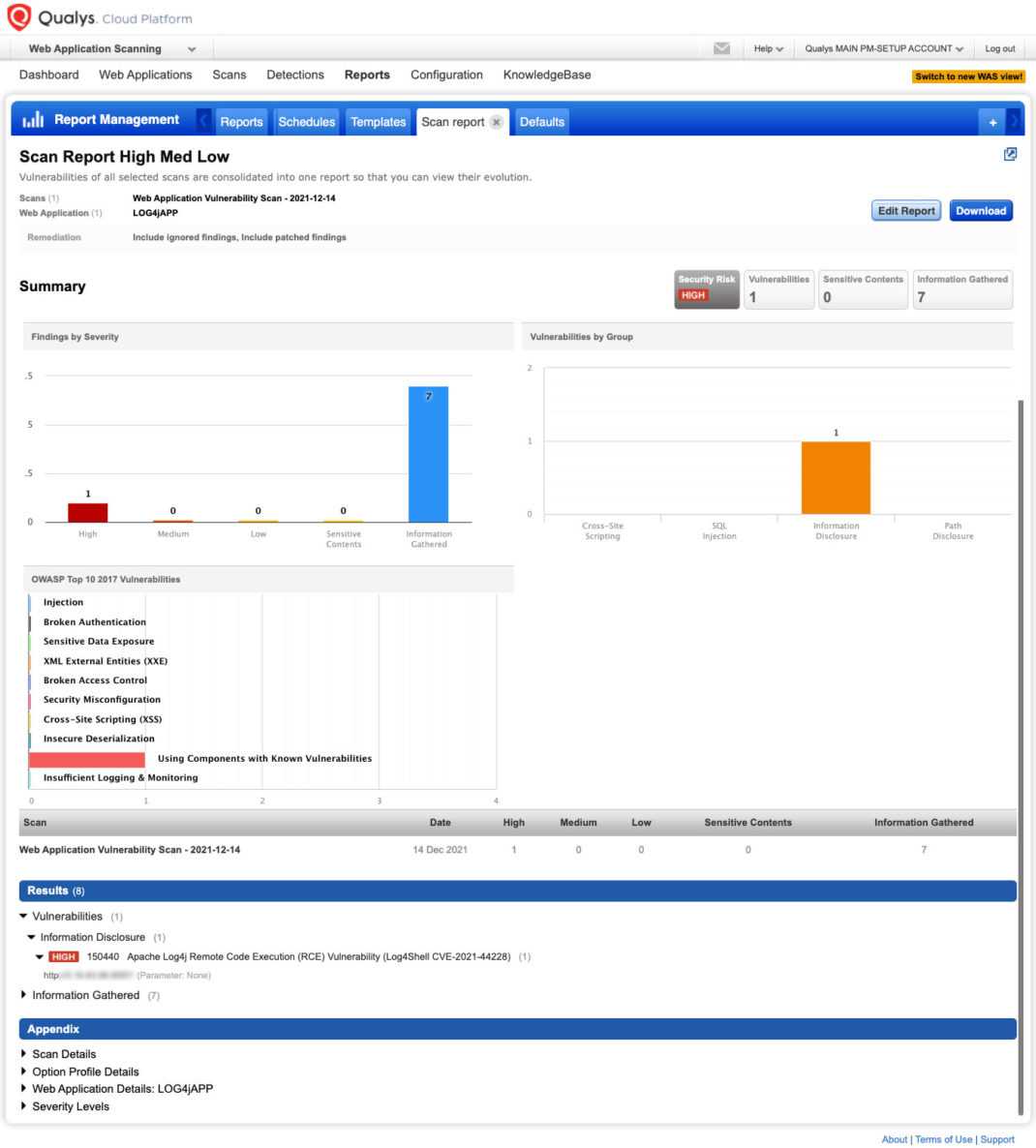Image resolution: width=1036 pixels, height=1148 pixels.
Task: Click the blue Information Gathered bar
Action: [428, 455]
